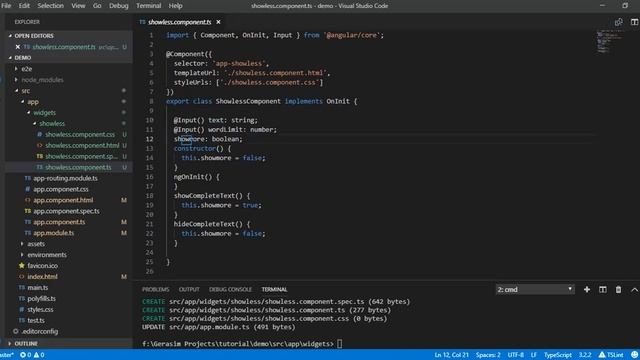Switch to the DEBUG CONSOLE tab

230,289
